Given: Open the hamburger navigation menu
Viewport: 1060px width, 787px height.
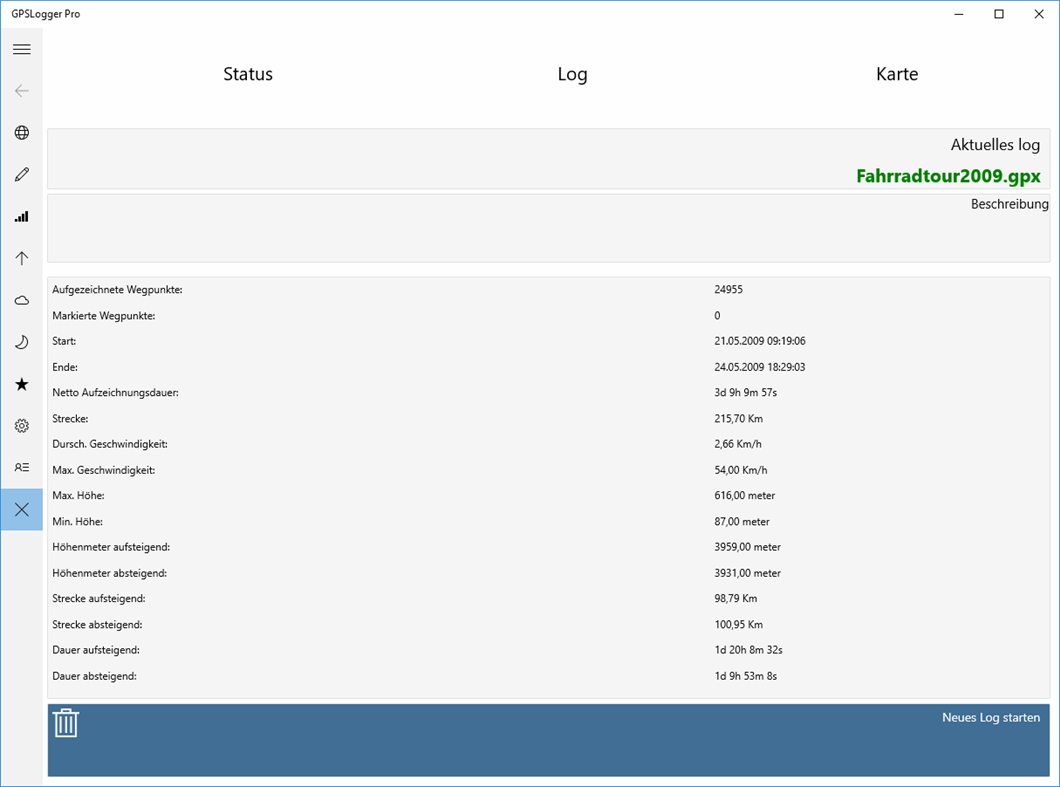Looking at the screenshot, I should (x=21, y=48).
